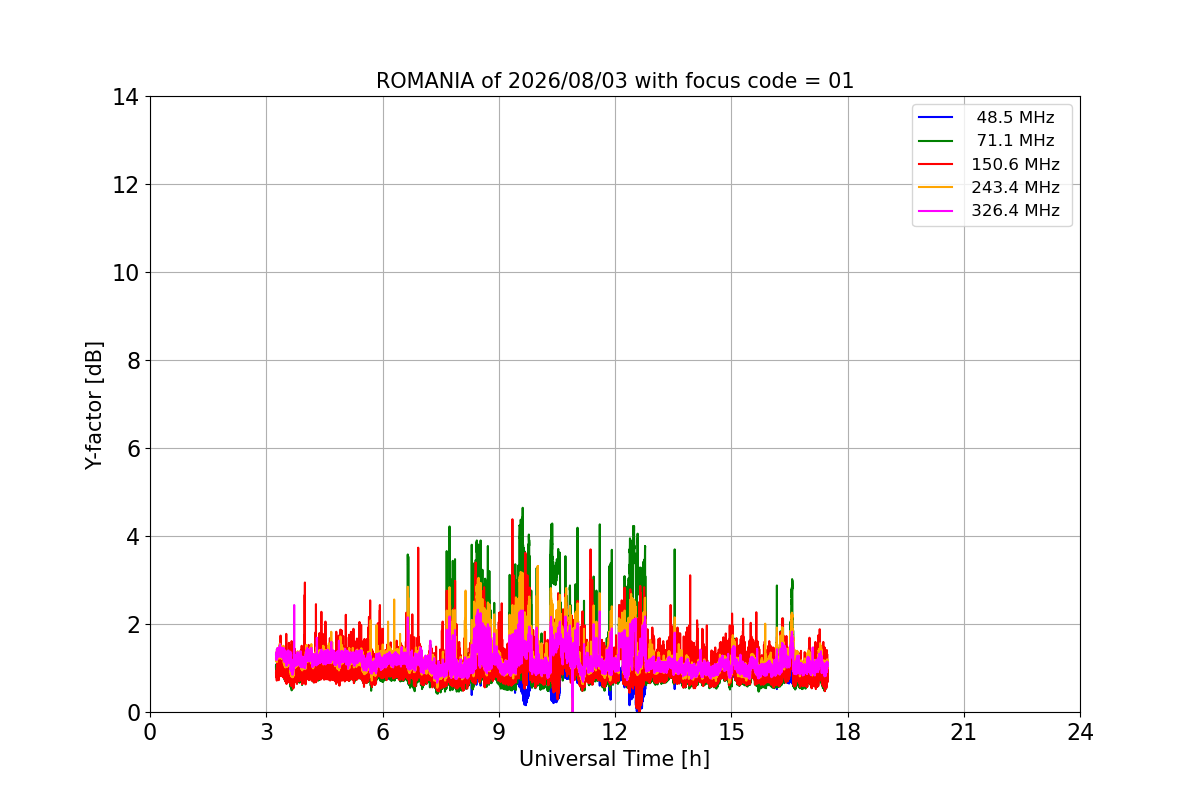The height and width of the screenshot is (800, 1200).
Task: Select the 48.5 MHz legend label
Action: point(1015,118)
